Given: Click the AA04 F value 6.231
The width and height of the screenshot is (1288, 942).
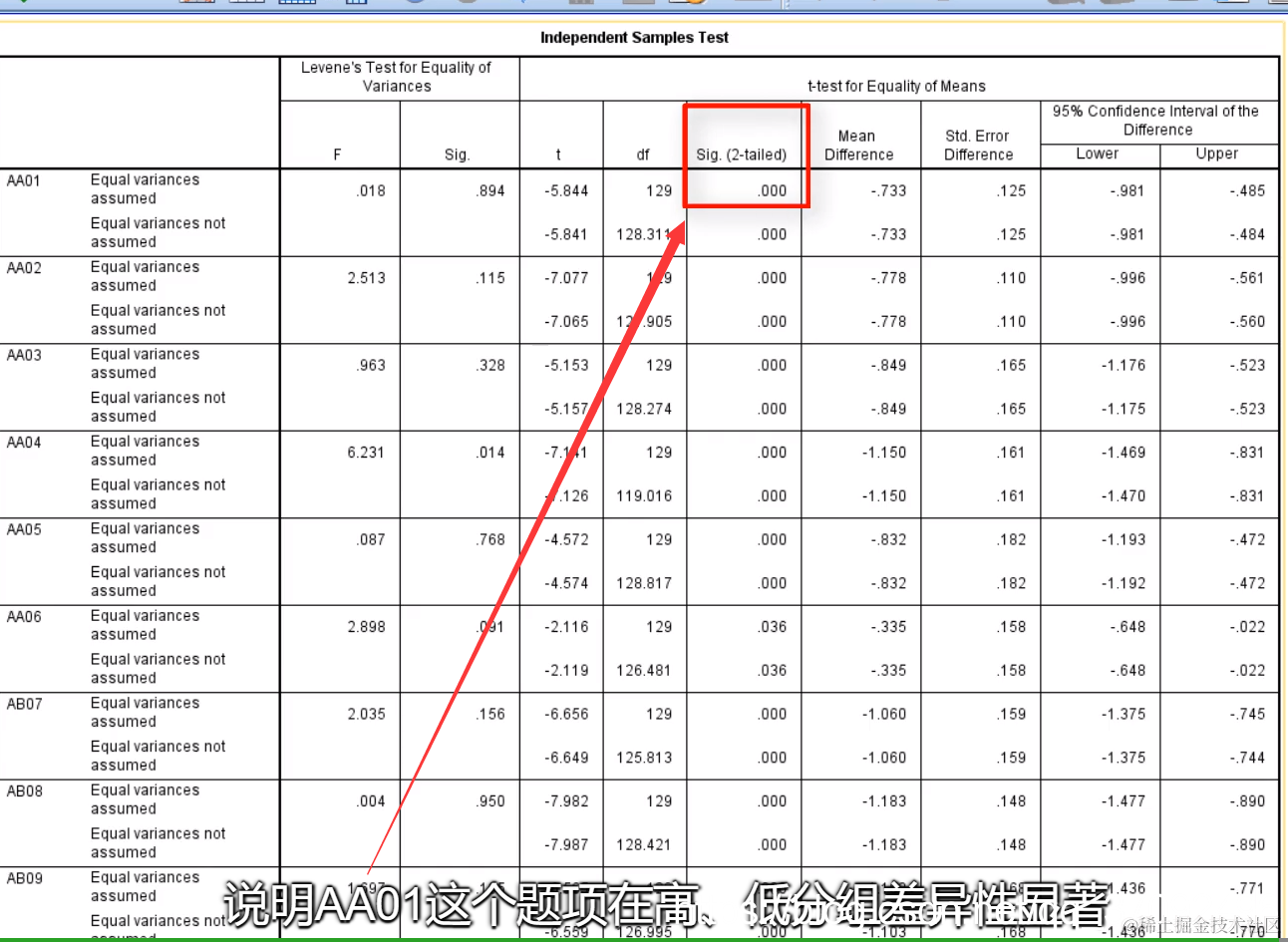Looking at the screenshot, I should pyautogui.click(x=366, y=453).
